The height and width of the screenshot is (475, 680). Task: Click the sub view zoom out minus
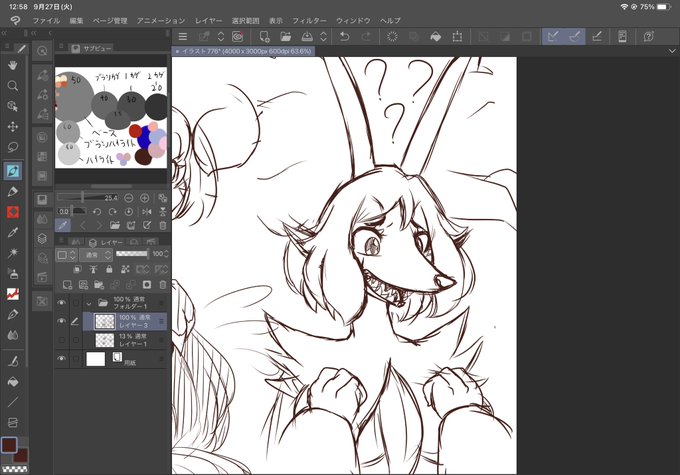[x=128, y=198]
